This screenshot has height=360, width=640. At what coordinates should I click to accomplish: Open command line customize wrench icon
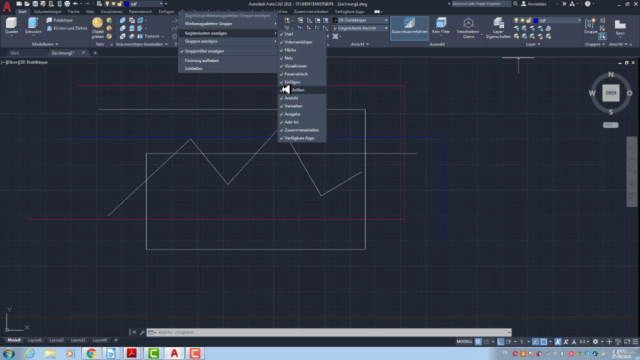[x=142, y=332]
